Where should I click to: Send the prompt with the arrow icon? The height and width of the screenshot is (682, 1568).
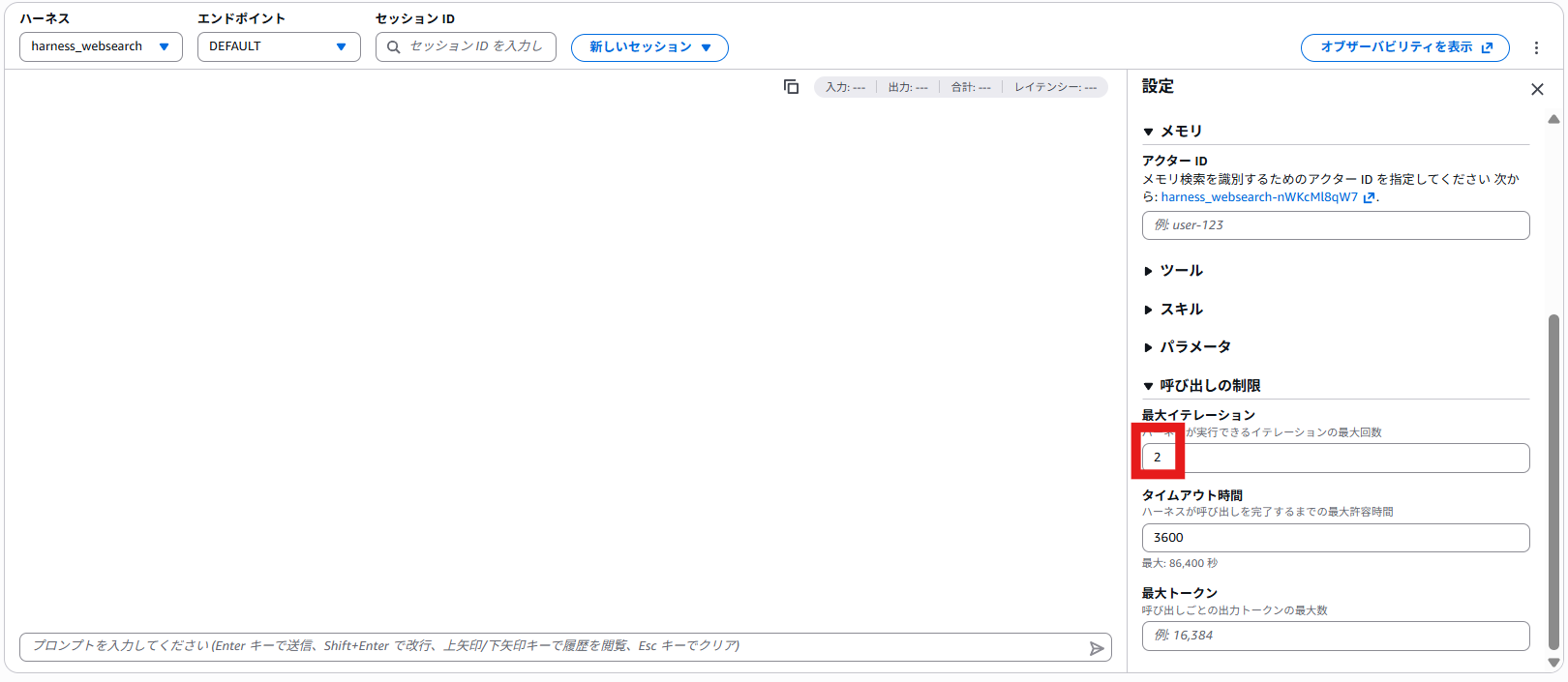click(1096, 648)
